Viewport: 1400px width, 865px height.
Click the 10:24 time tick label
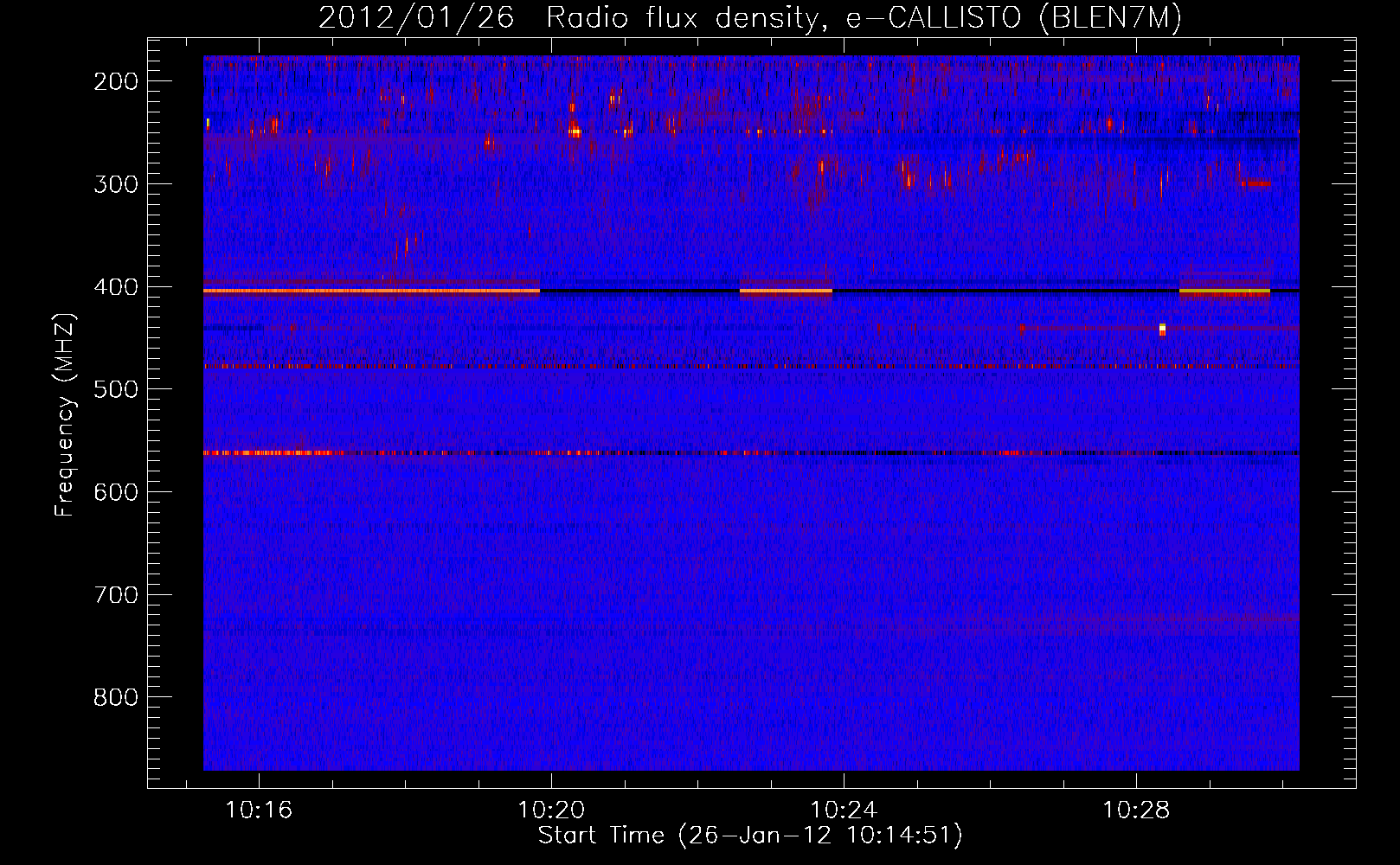click(x=844, y=811)
